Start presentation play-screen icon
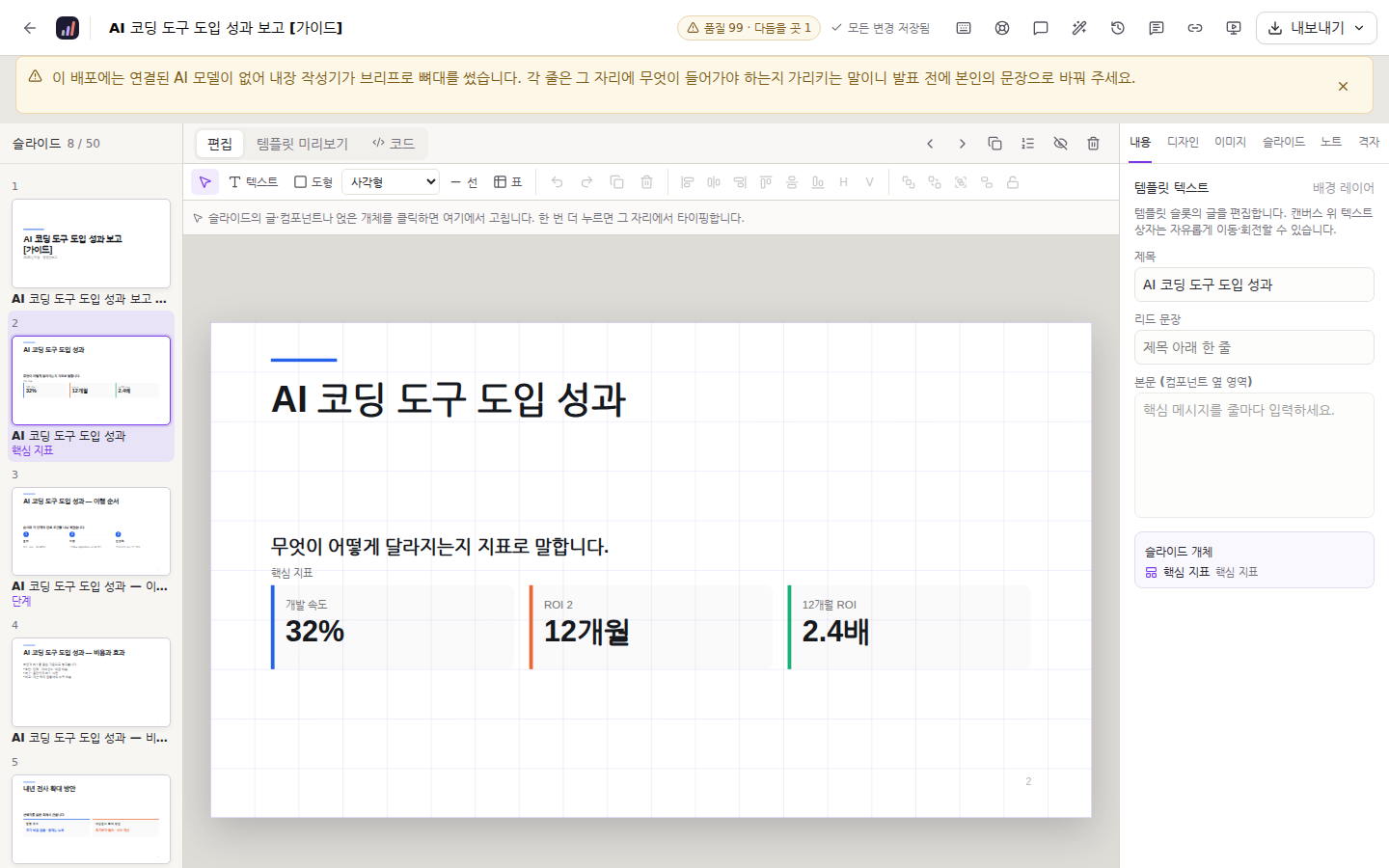 pos(1234,28)
